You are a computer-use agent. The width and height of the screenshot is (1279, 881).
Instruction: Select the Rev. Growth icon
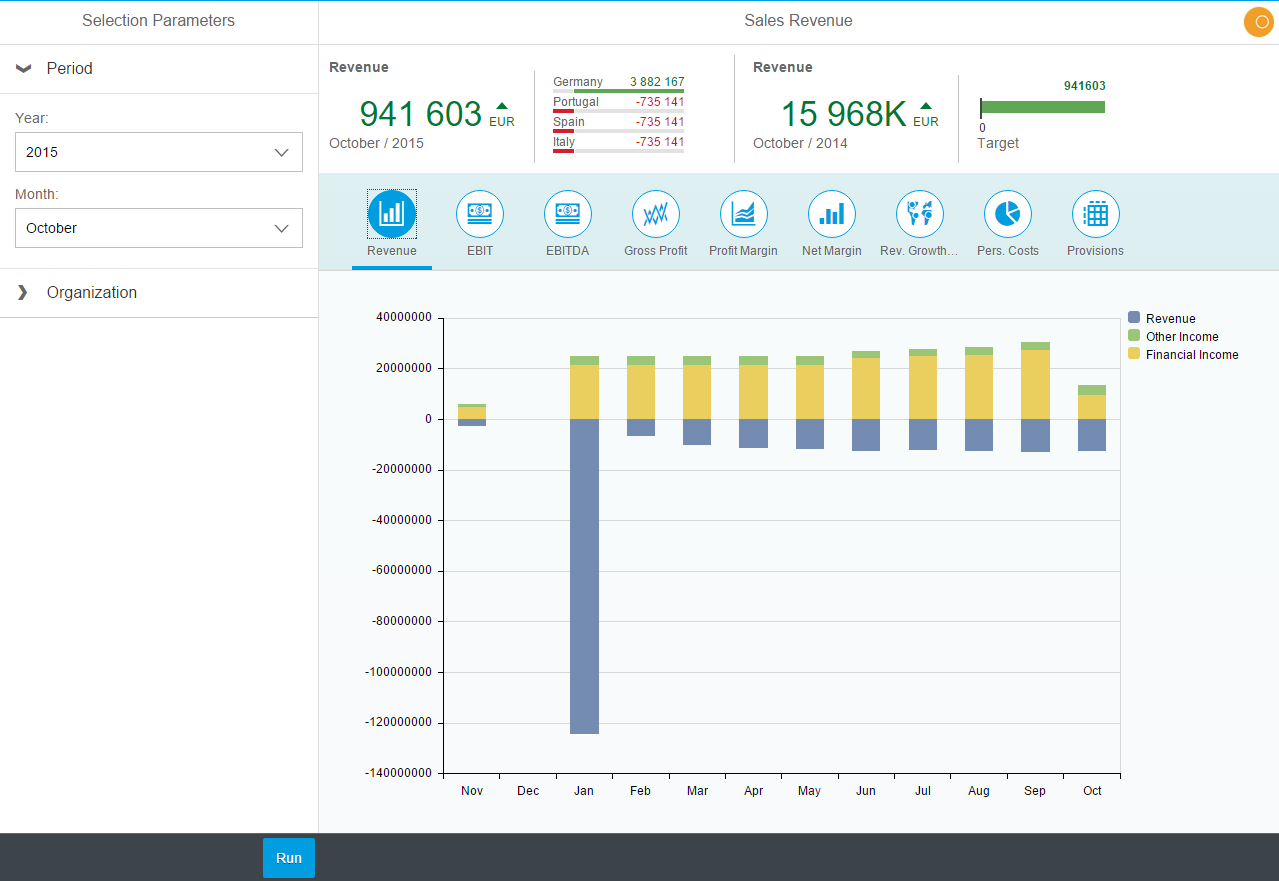(919, 213)
